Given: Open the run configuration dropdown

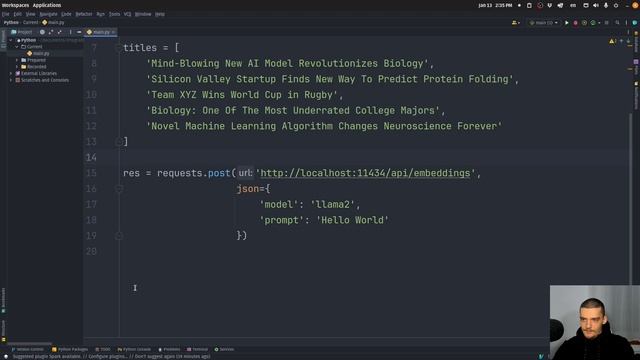Looking at the screenshot, I should (544, 23).
